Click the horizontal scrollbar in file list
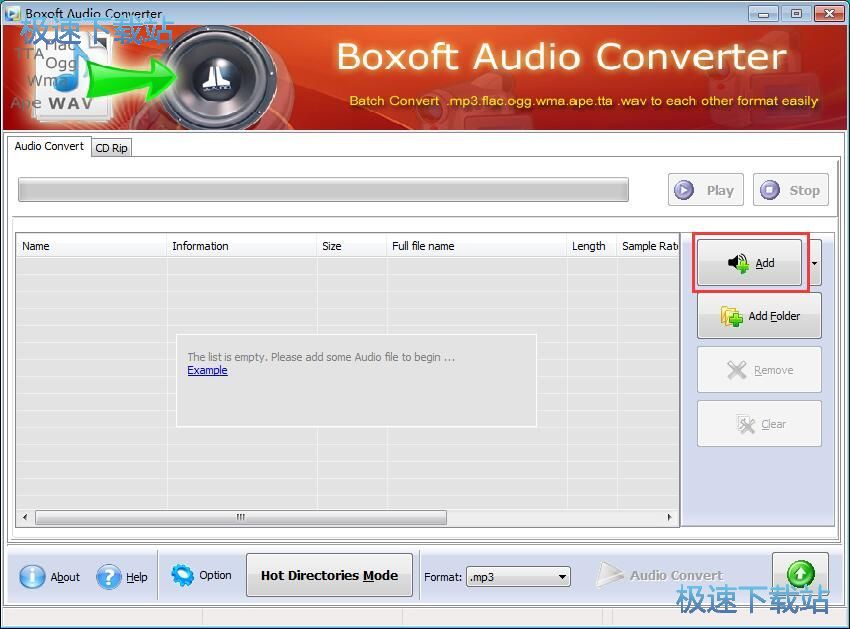850x629 pixels. (240, 517)
